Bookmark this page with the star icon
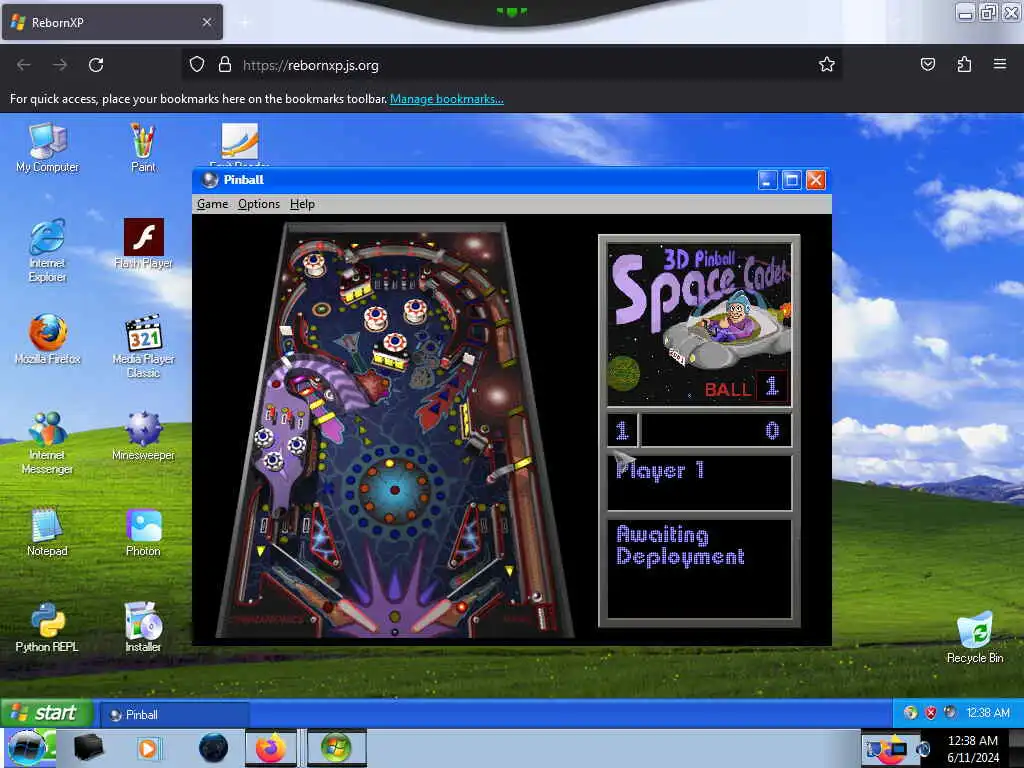This screenshot has height=768, width=1024. point(827,64)
